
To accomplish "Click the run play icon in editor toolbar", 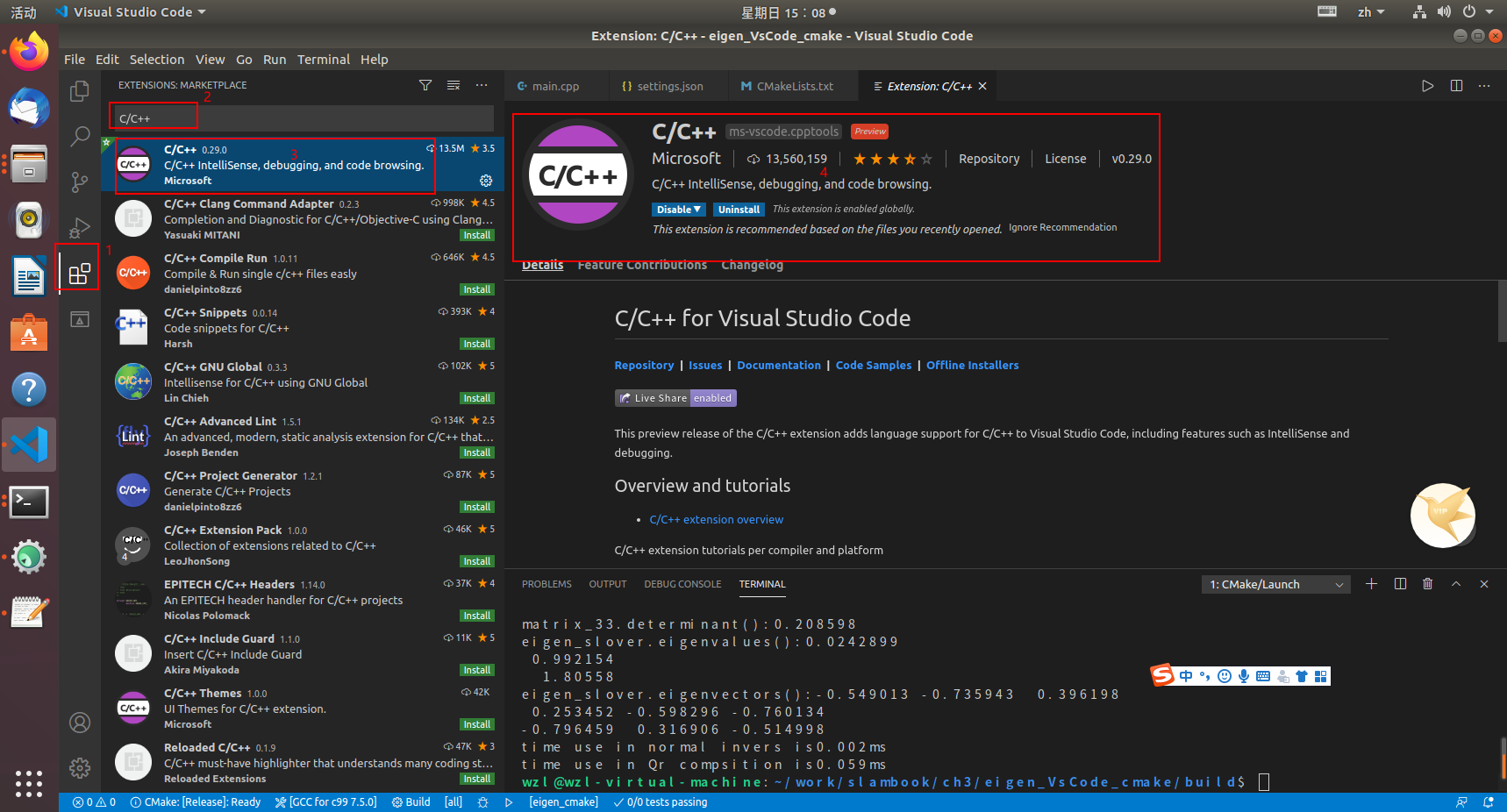I will coord(1428,86).
